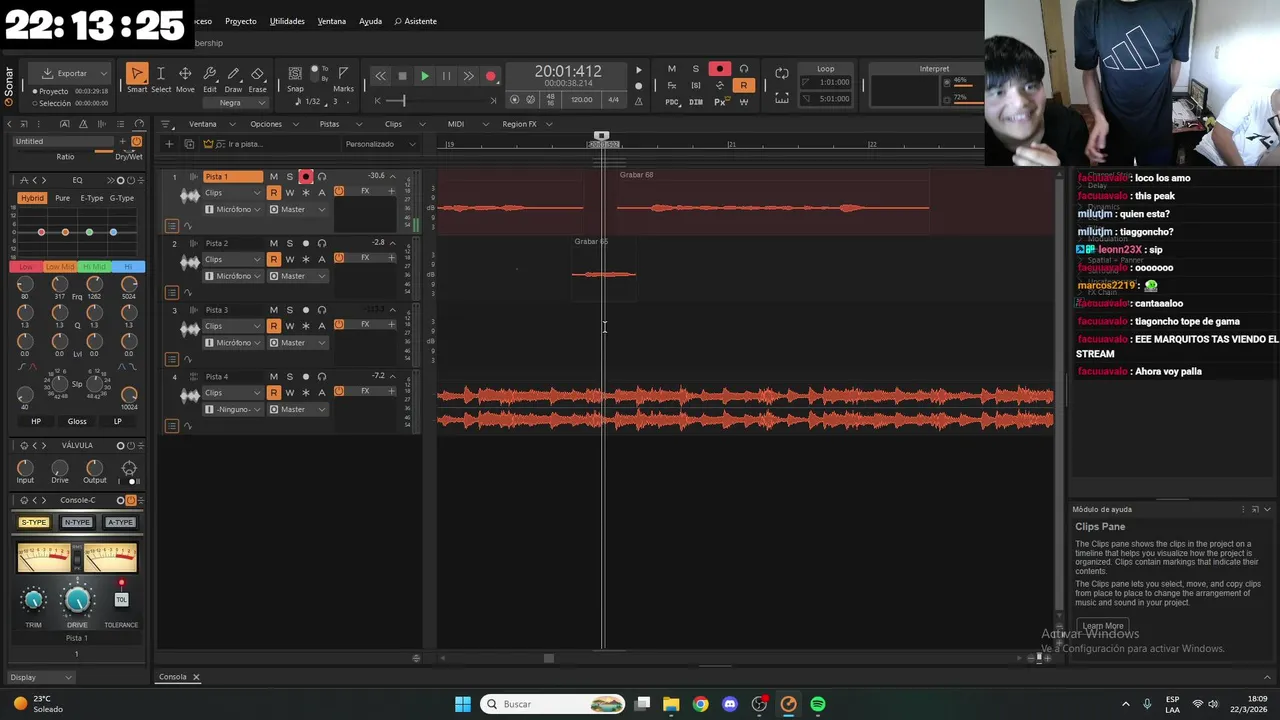
Task: Pause the transport
Action: [x=446, y=76]
